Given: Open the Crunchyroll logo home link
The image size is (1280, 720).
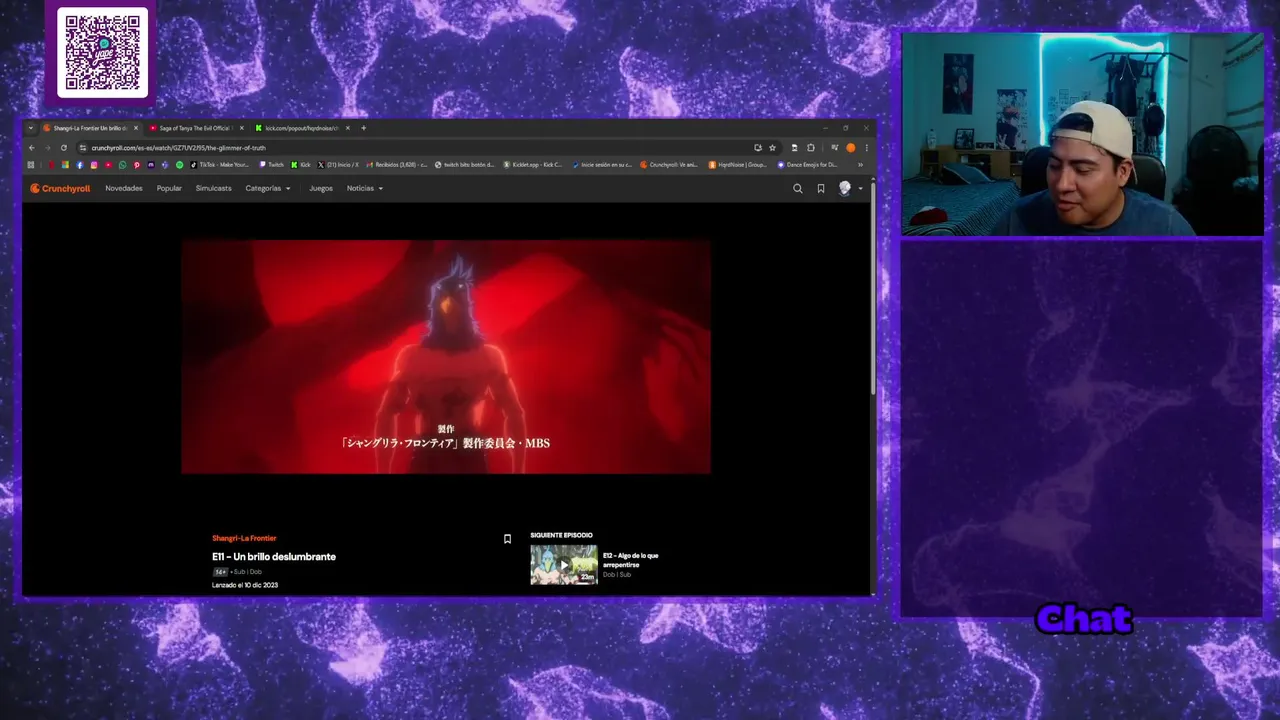Looking at the screenshot, I should [60, 188].
